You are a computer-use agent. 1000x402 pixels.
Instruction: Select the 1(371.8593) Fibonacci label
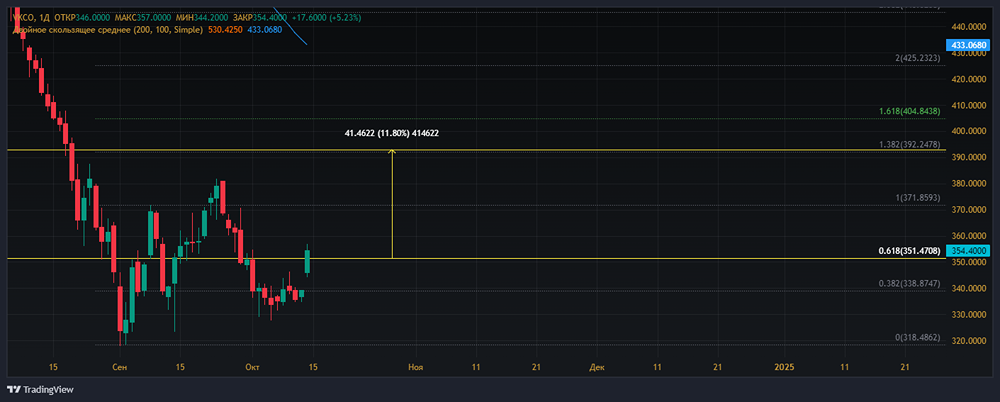click(x=918, y=198)
